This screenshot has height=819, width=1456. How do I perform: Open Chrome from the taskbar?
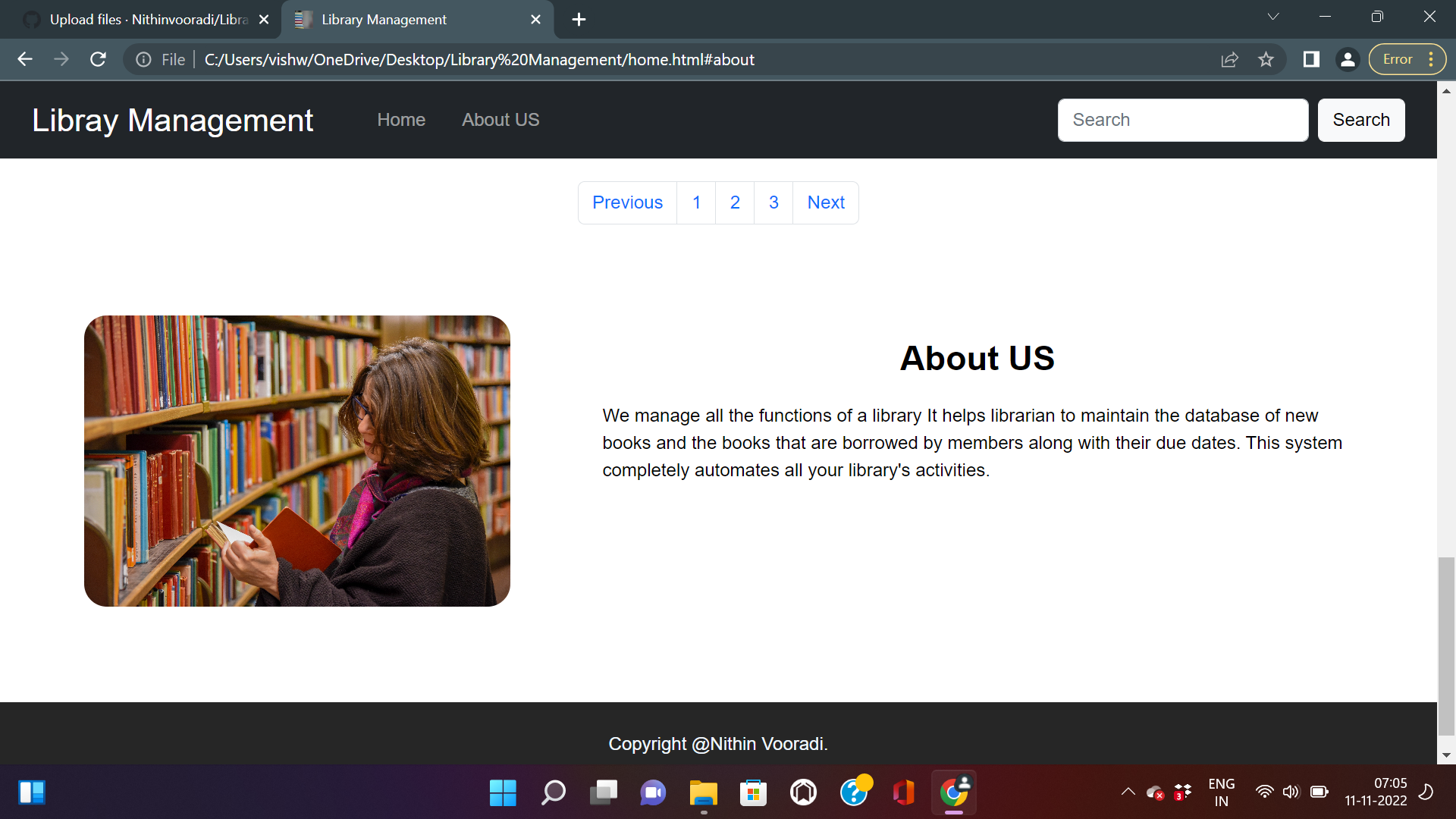[954, 793]
